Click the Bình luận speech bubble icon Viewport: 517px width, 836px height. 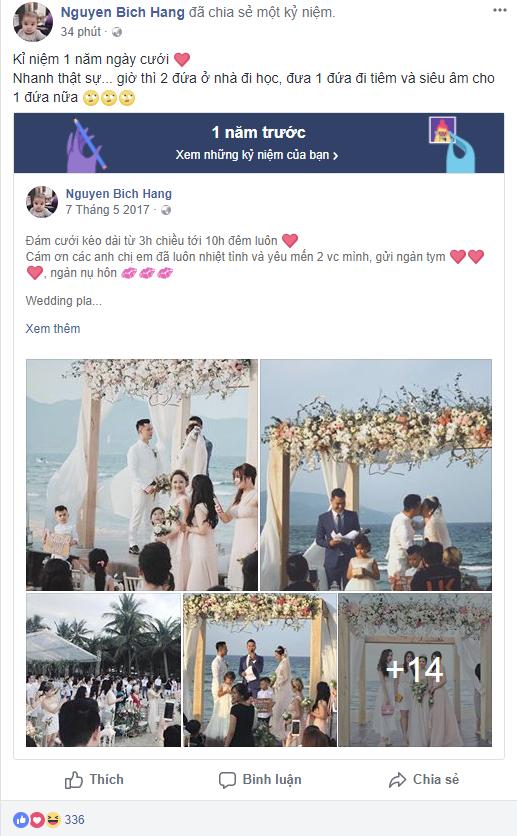[227, 780]
